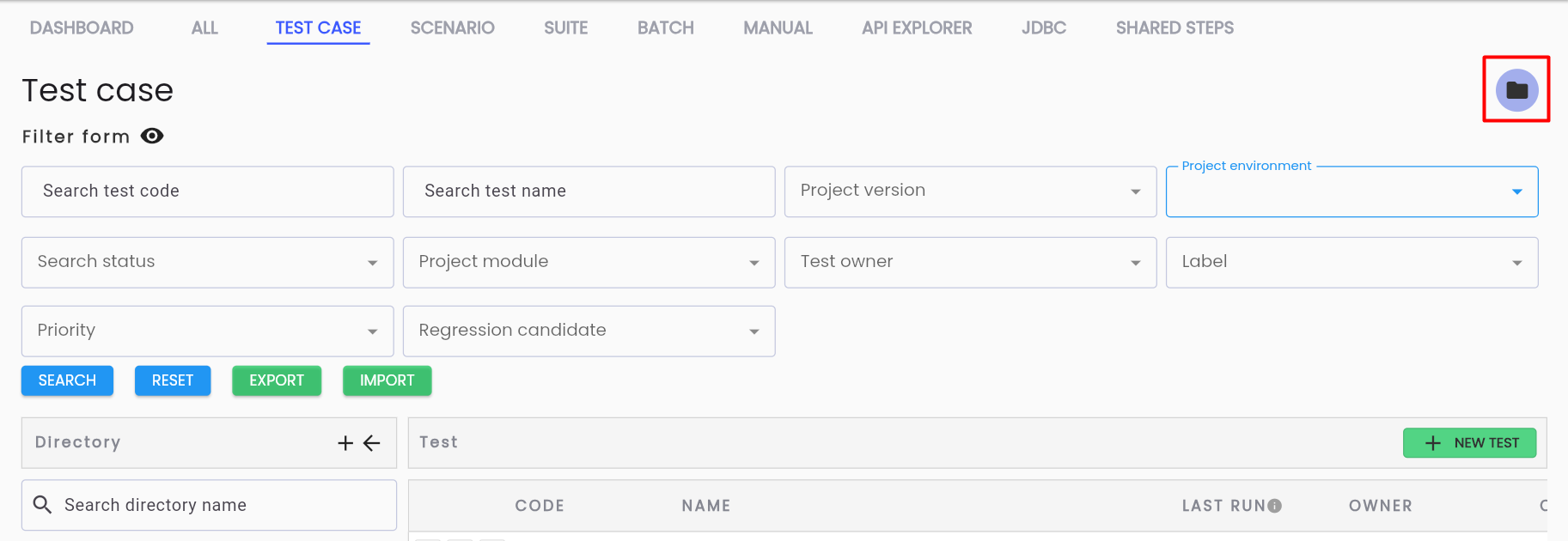Open the Regression candidate dropdown
1568x541 pixels.
coord(589,331)
